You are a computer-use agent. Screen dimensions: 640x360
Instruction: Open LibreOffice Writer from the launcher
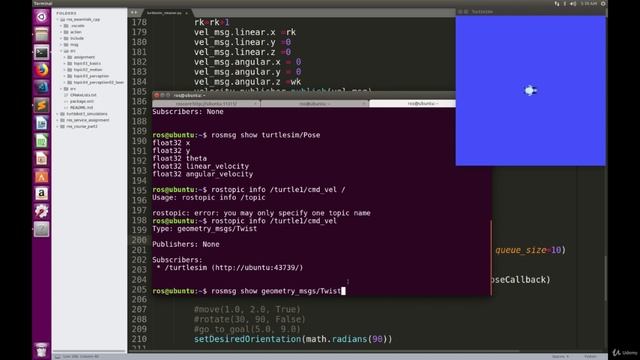41,123
